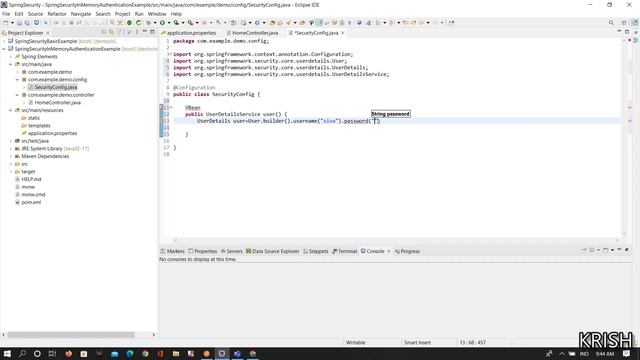Click the Run with Coverage icon
640x360 pixels.
click(x=176, y=23)
